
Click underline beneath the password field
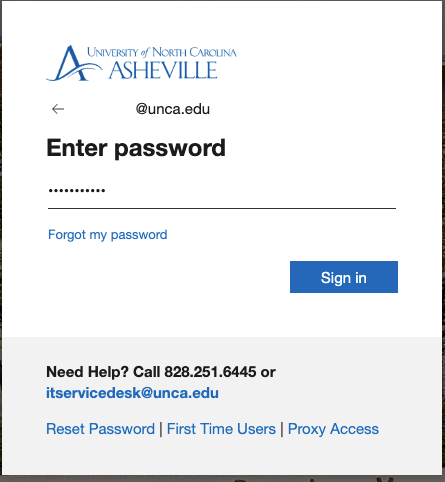222,208
